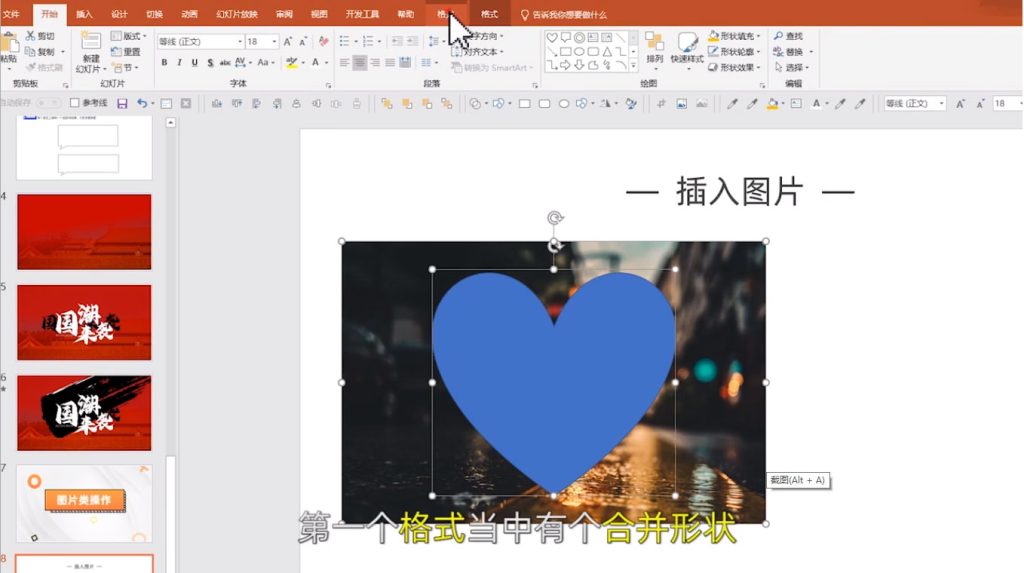1024x573 pixels.
Task: Click the undo arrow icon
Action: (142, 103)
